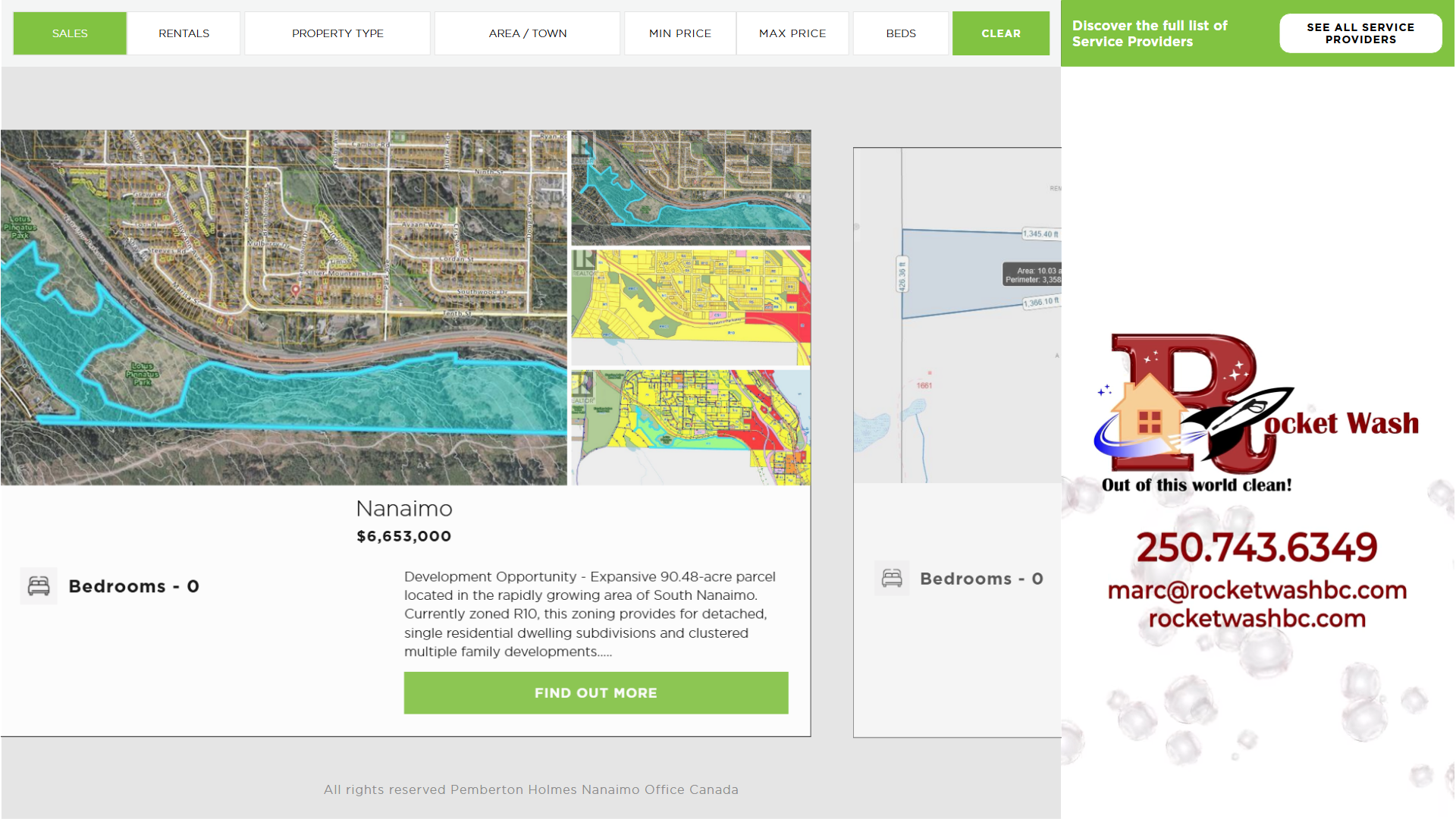
Task: Click the rocketwashbc.com website text
Action: click(x=1257, y=619)
